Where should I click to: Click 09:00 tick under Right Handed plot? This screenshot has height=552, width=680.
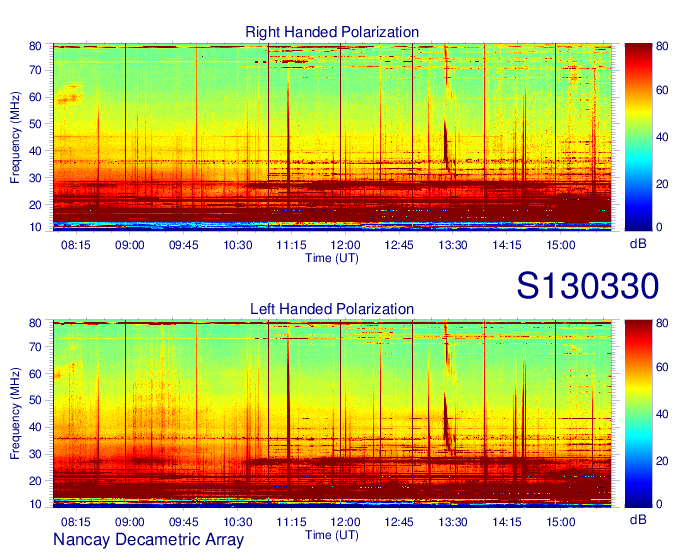pyautogui.click(x=130, y=245)
